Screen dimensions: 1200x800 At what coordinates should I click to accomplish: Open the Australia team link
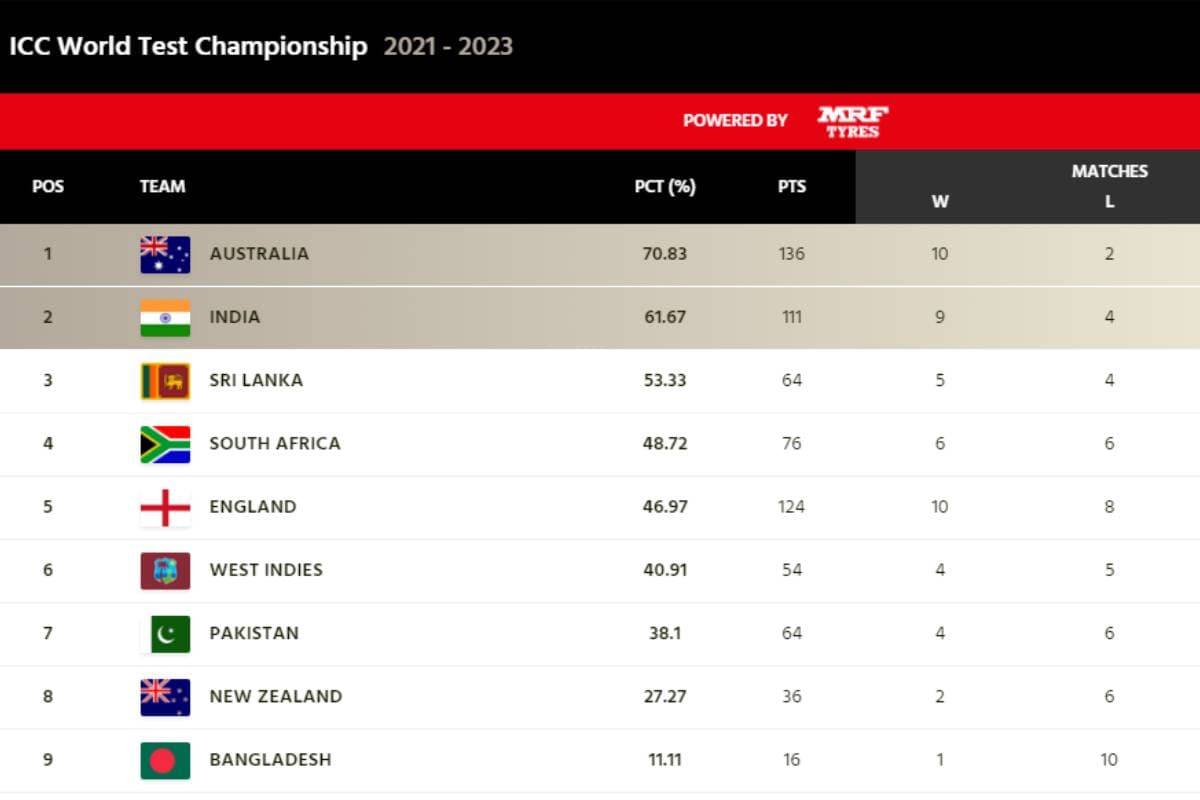click(259, 254)
